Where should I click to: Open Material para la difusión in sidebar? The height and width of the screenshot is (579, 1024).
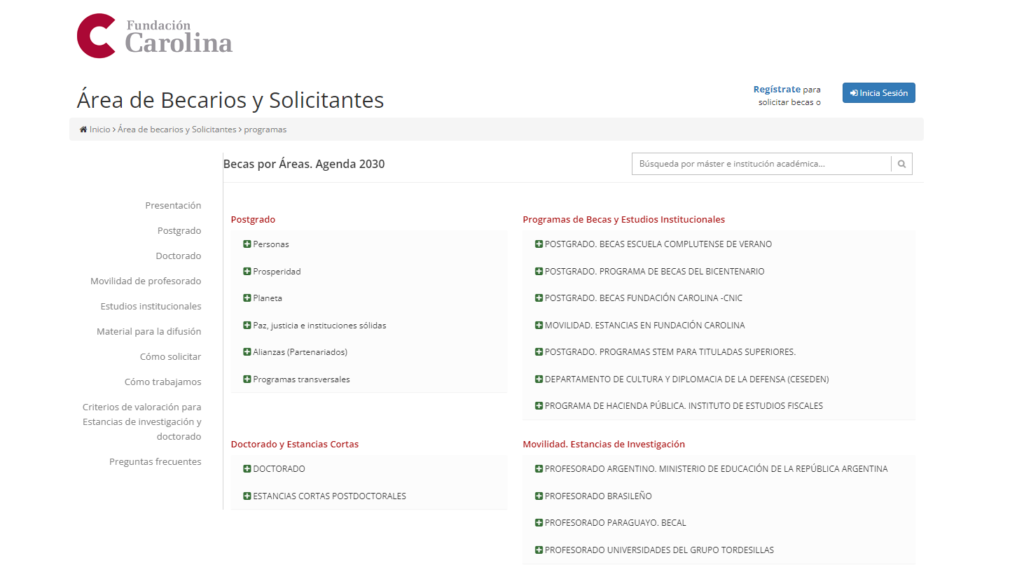[149, 332]
